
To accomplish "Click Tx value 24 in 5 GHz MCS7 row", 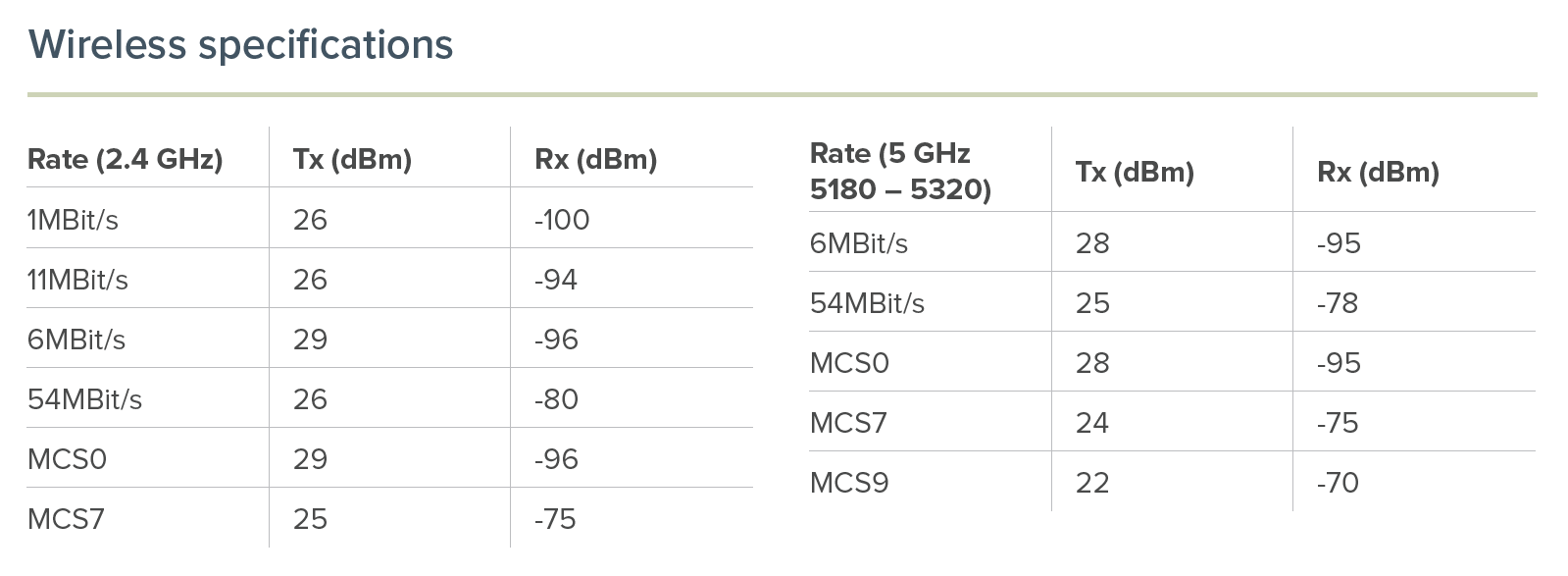I will click(1092, 423).
